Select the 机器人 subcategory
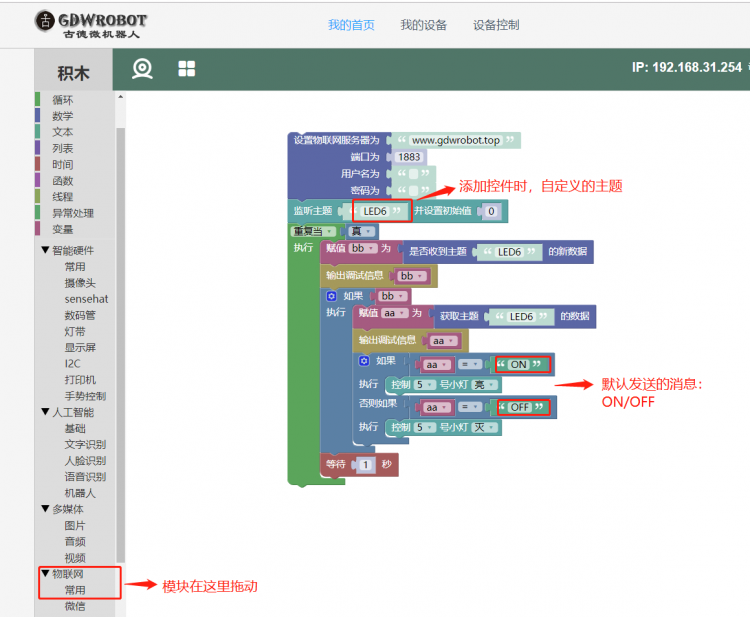This screenshot has width=750, height=617. pyautogui.click(x=80, y=493)
